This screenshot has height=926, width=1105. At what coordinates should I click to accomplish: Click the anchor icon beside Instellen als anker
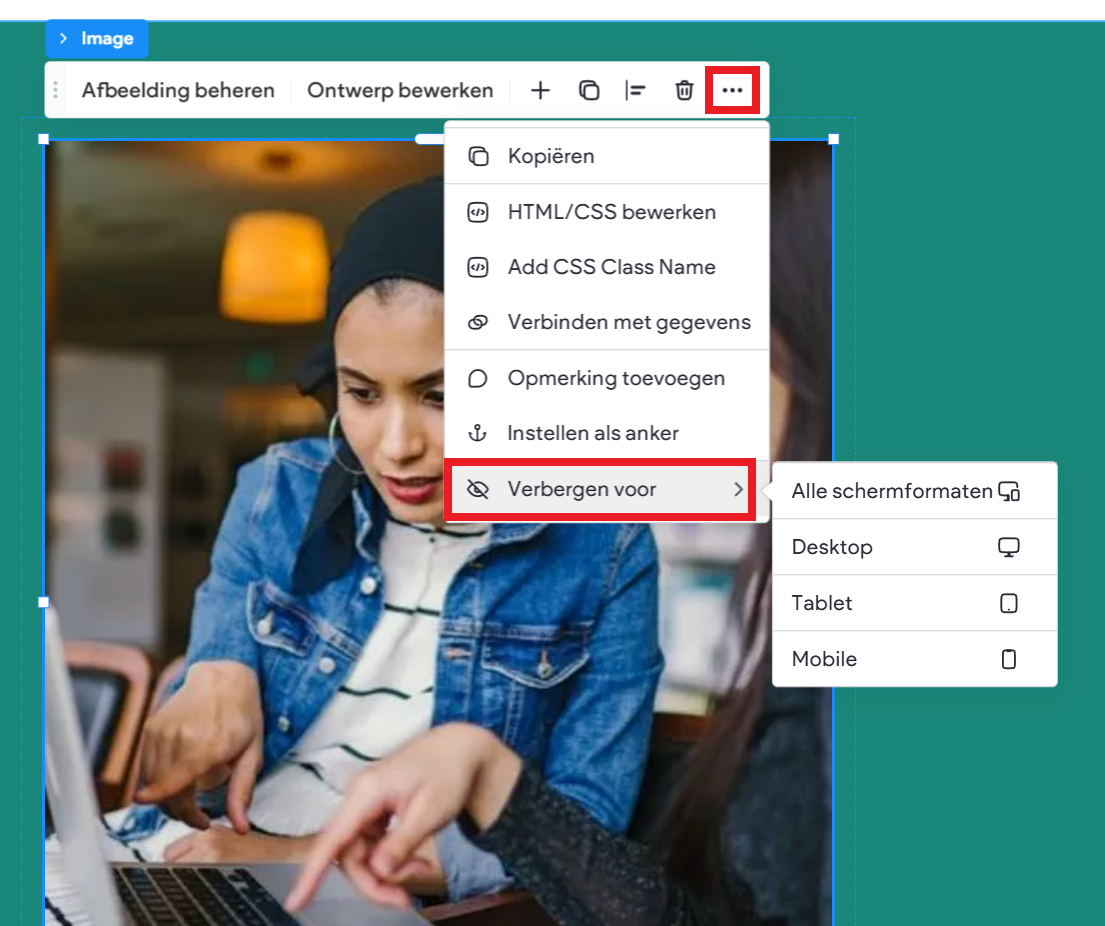click(x=478, y=433)
